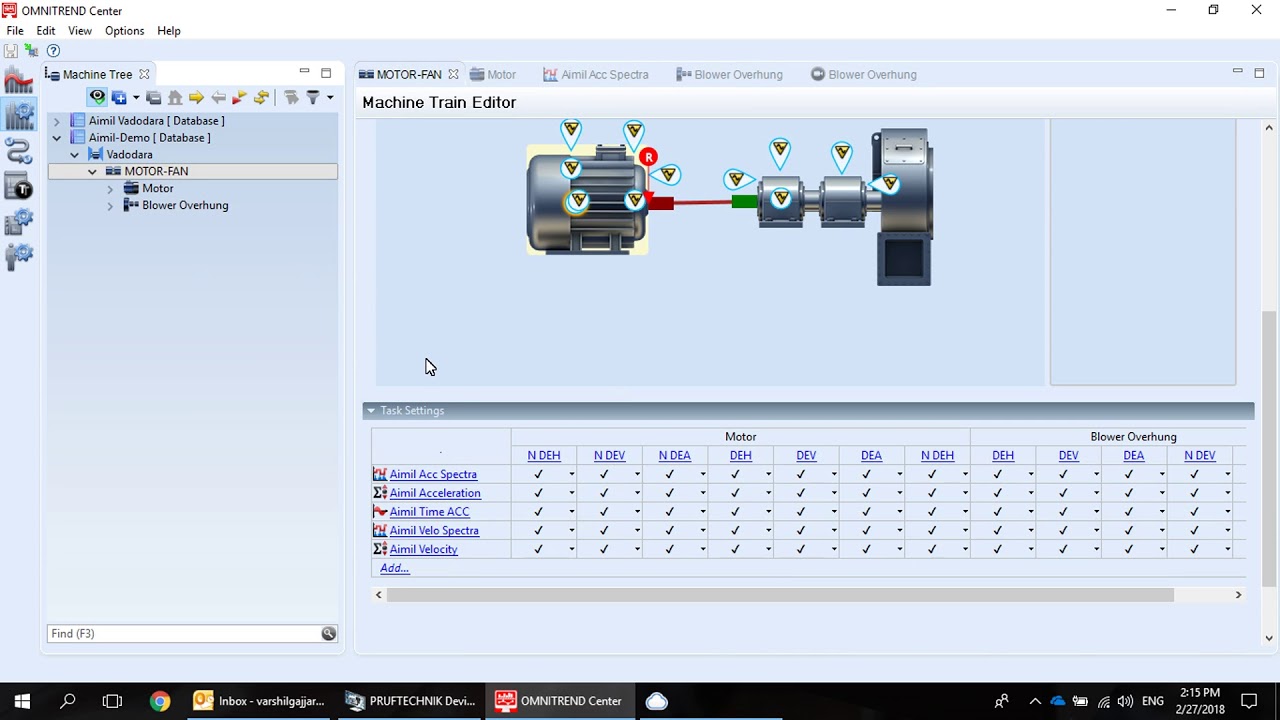The width and height of the screenshot is (1280, 720).
Task: Click the Home icon in Machine Tree toolbar
Action: point(175,97)
